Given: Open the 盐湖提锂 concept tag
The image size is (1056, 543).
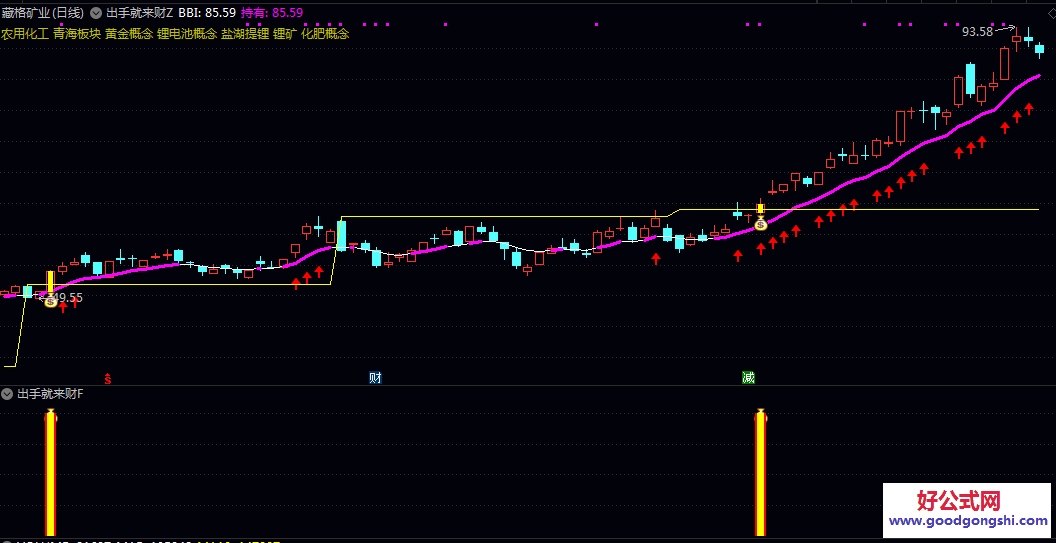Looking at the screenshot, I should (x=245, y=34).
